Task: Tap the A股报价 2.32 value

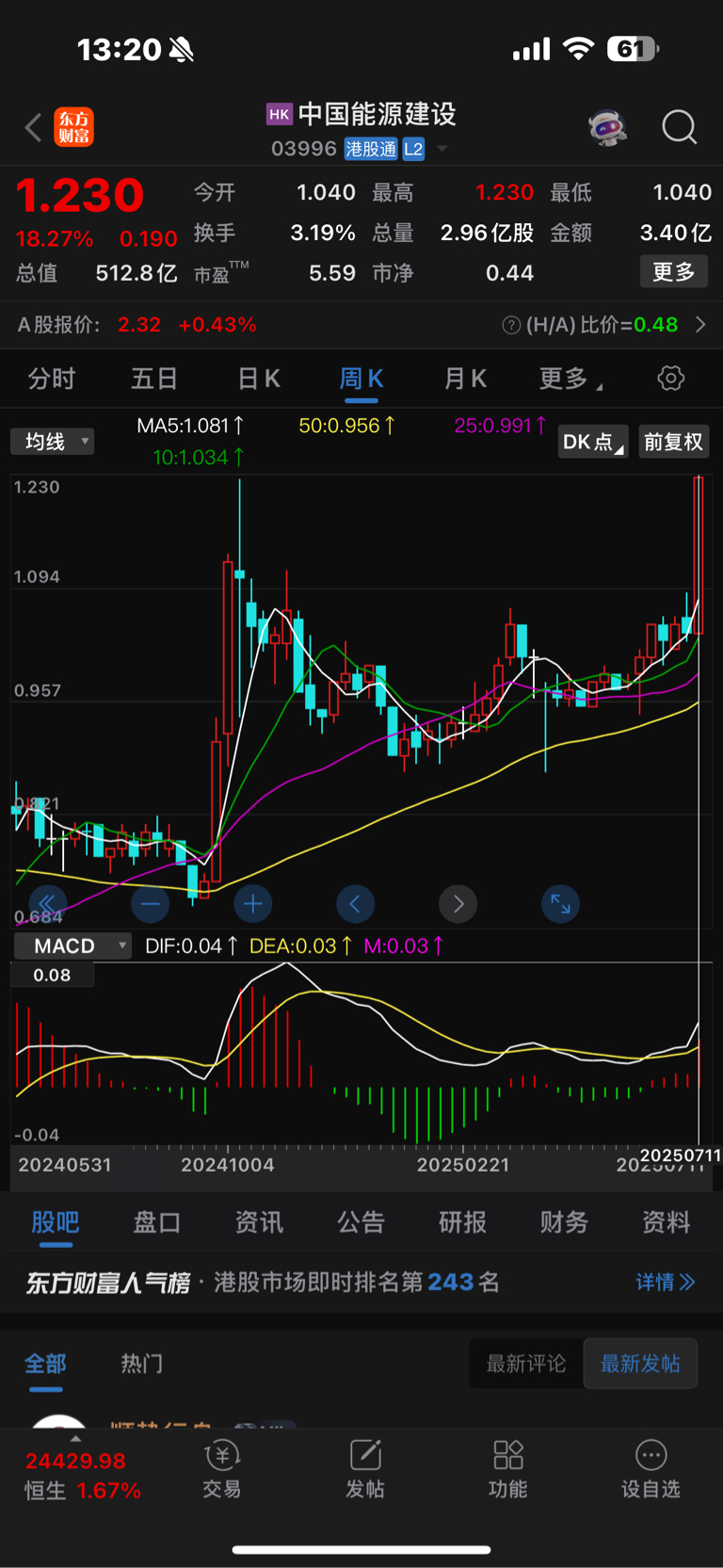Action: pos(139,325)
